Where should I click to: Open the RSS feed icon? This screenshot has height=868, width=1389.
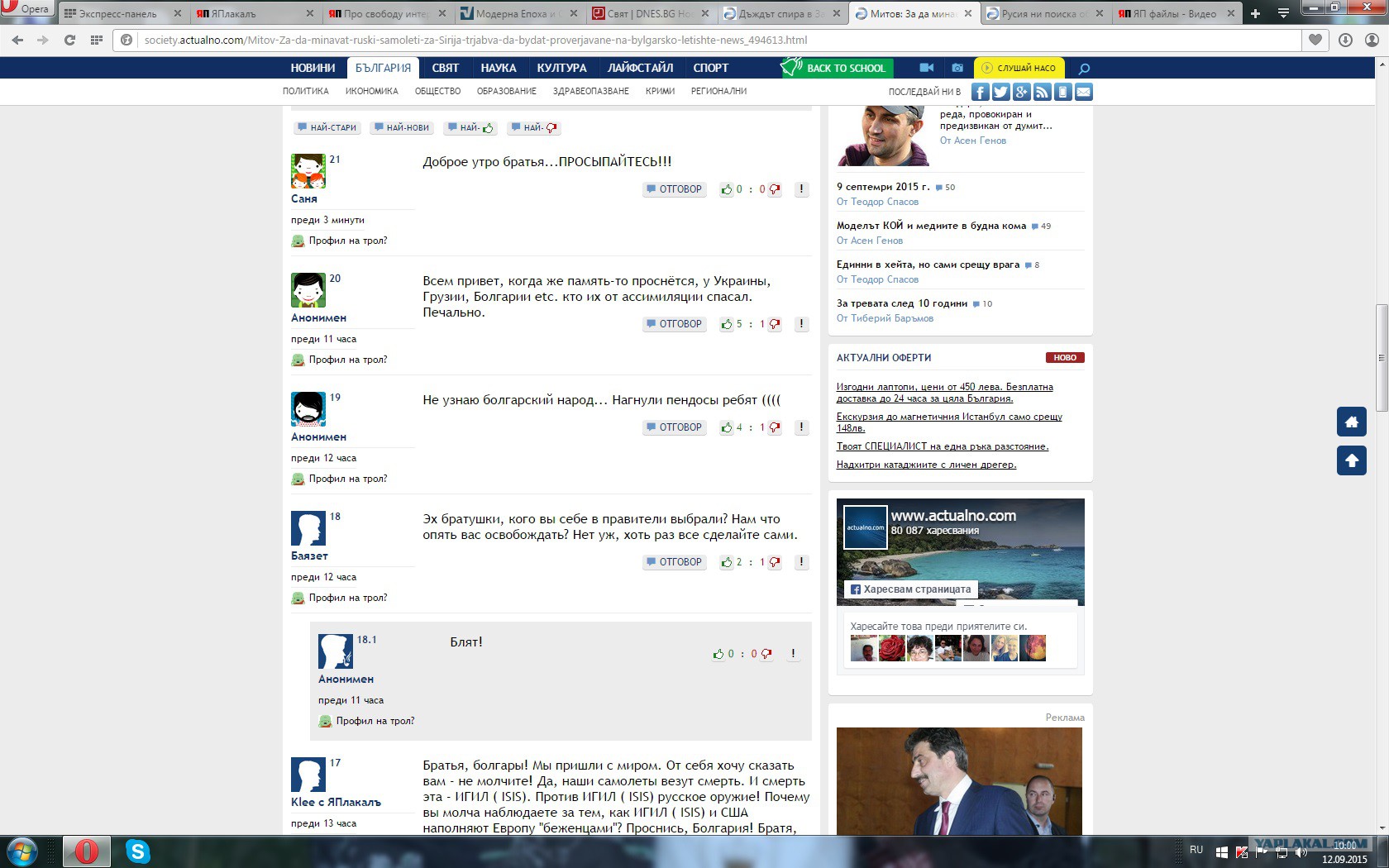point(1042,92)
